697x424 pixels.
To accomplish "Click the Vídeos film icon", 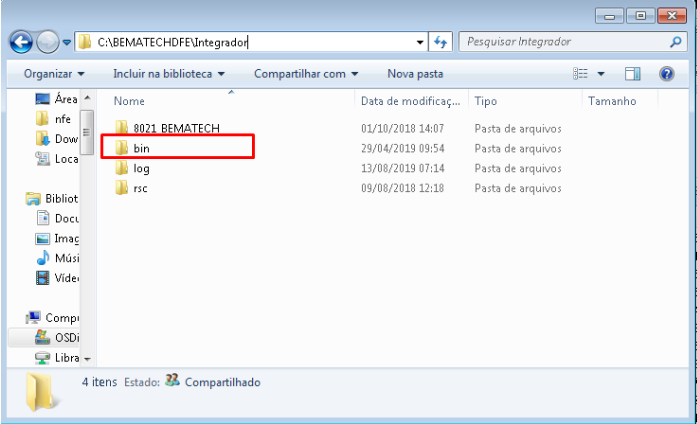I will pos(42,278).
